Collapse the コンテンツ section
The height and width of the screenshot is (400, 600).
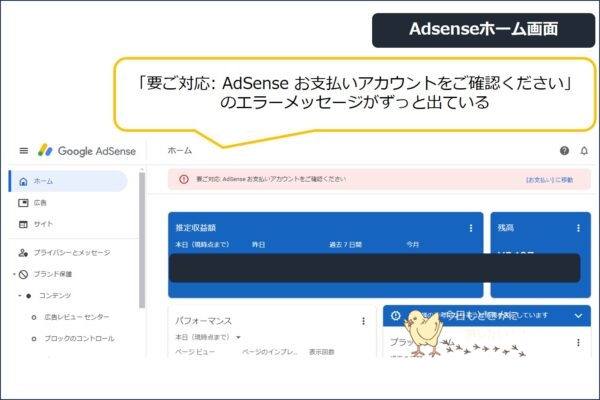pos(20,296)
